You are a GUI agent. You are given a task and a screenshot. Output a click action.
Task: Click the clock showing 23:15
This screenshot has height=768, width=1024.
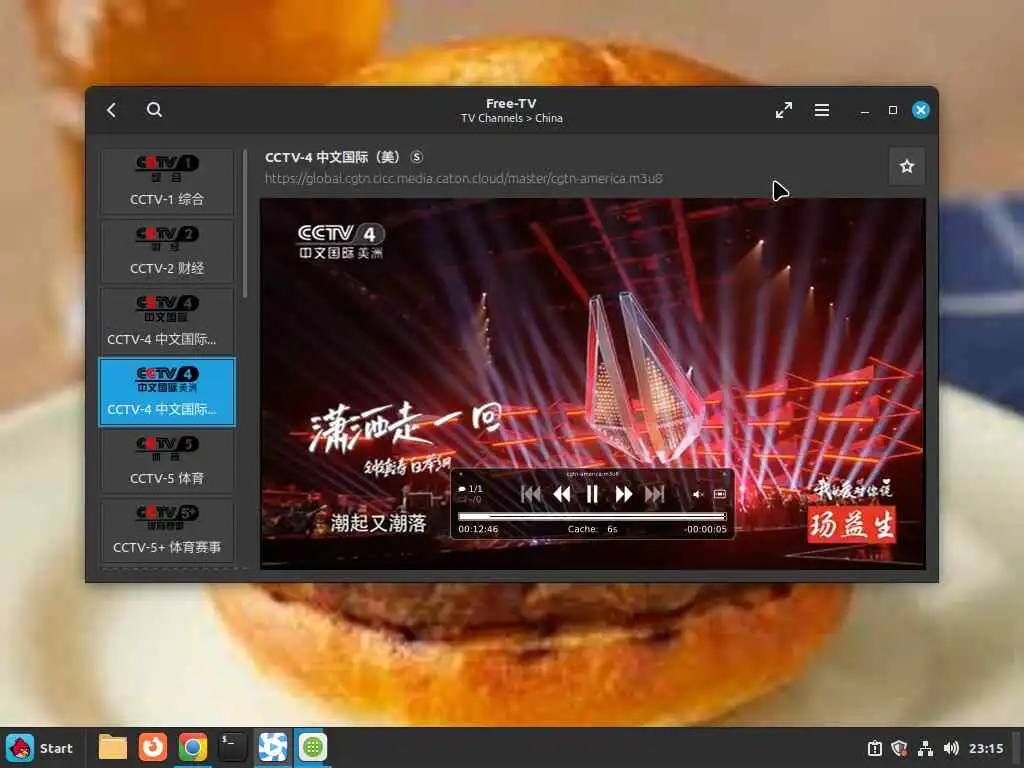(x=985, y=748)
